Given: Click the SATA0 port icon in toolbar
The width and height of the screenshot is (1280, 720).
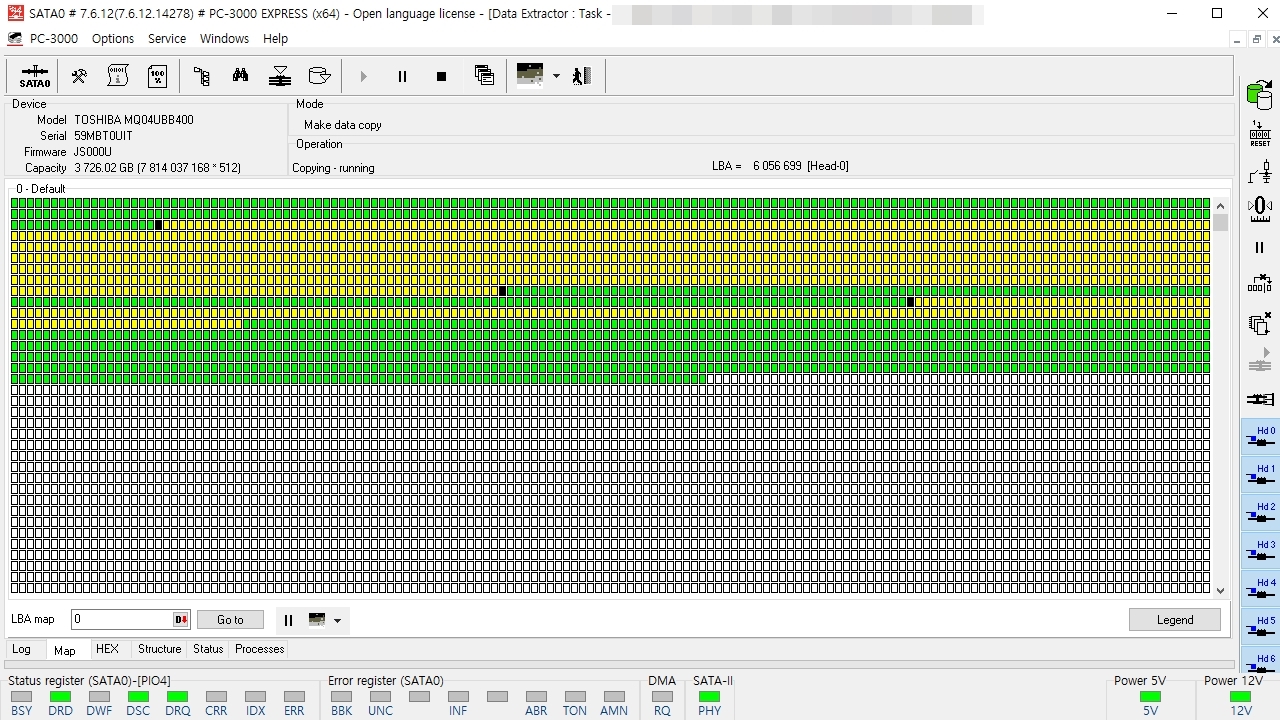Looking at the screenshot, I should click(35, 76).
